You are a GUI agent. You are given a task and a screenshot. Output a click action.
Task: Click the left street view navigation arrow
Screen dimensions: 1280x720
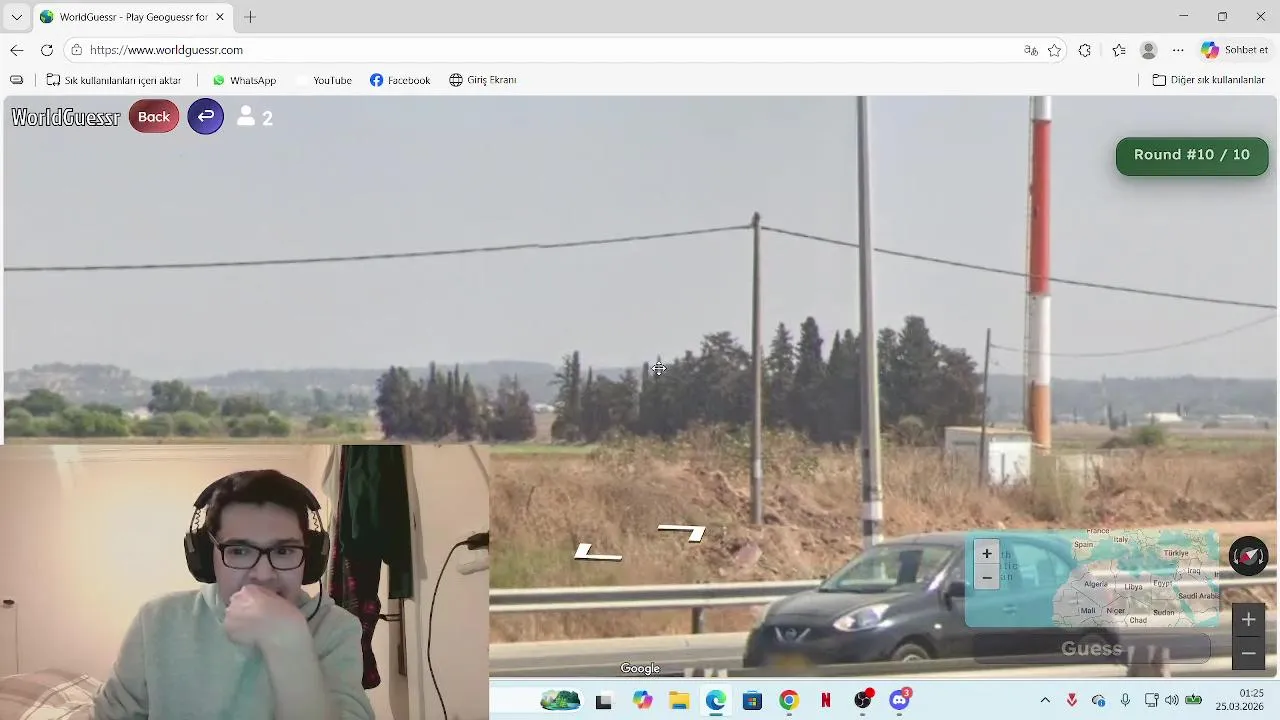[598, 551]
